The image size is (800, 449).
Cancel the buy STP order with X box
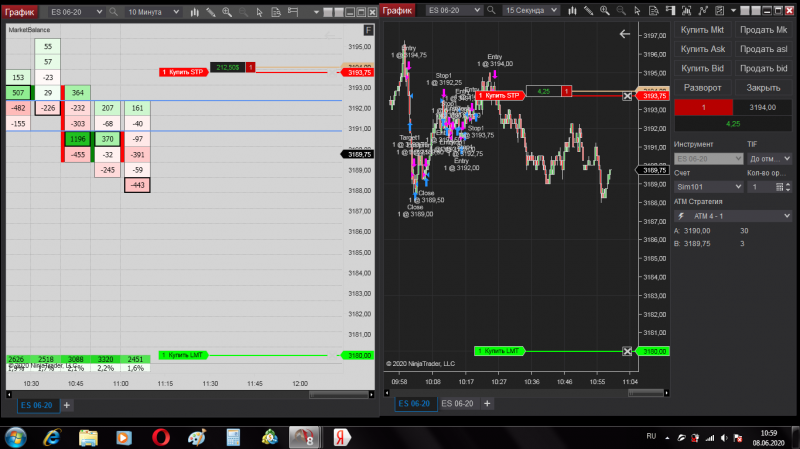pos(627,96)
